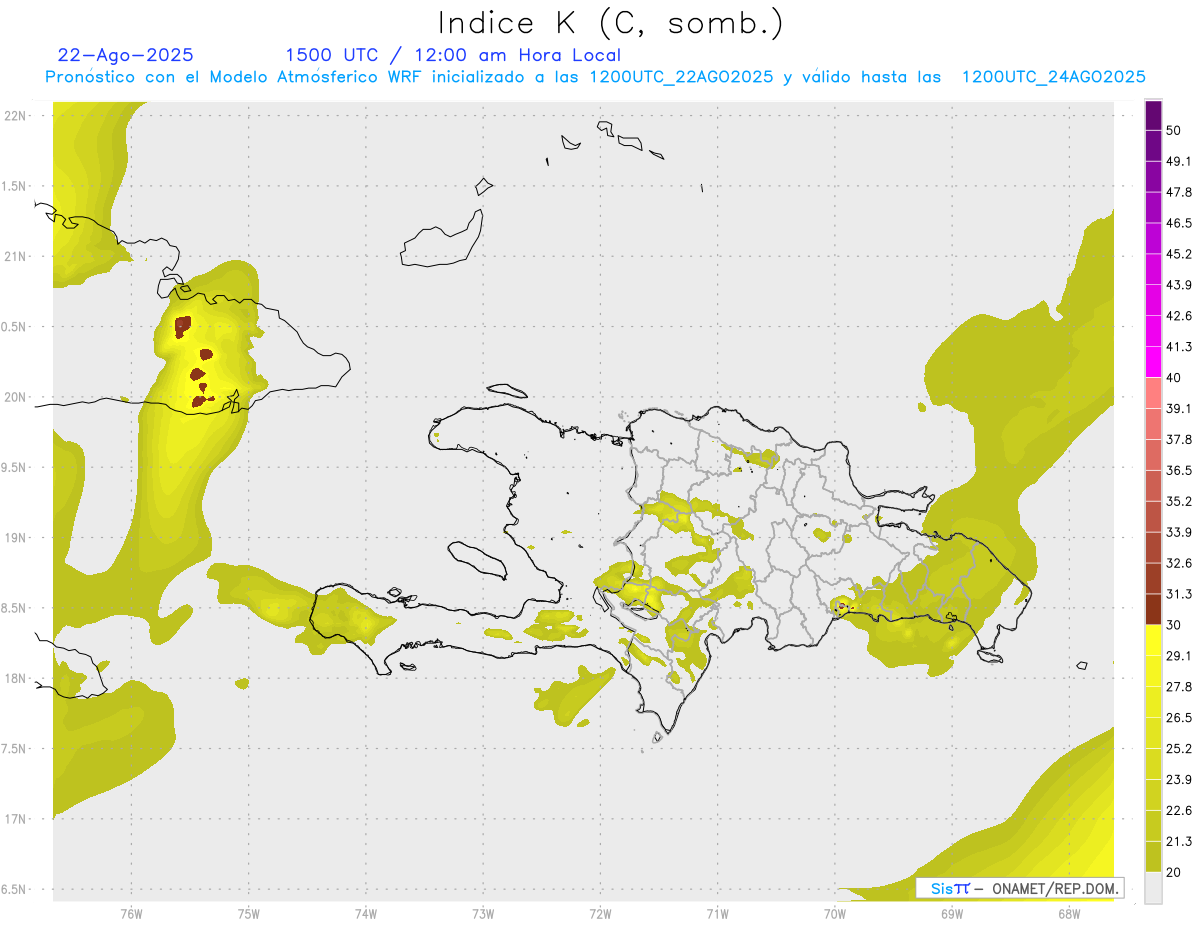
Task: Click the colorbar value '47.8'
Action: [x=1179, y=192]
